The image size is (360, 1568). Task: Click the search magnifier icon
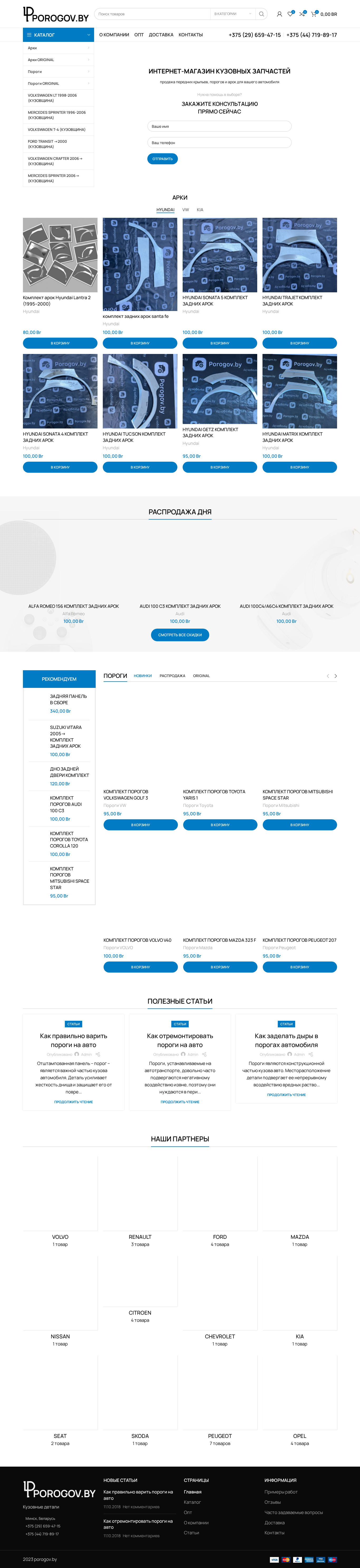coord(261,14)
